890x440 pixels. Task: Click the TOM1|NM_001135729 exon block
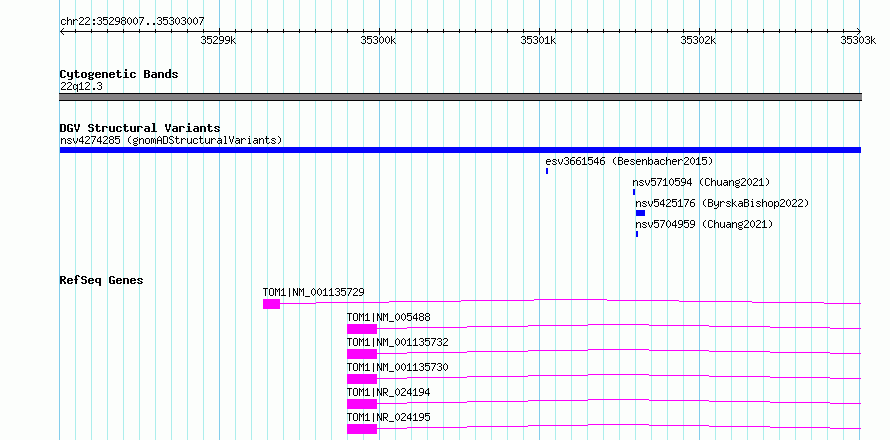coord(271,304)
